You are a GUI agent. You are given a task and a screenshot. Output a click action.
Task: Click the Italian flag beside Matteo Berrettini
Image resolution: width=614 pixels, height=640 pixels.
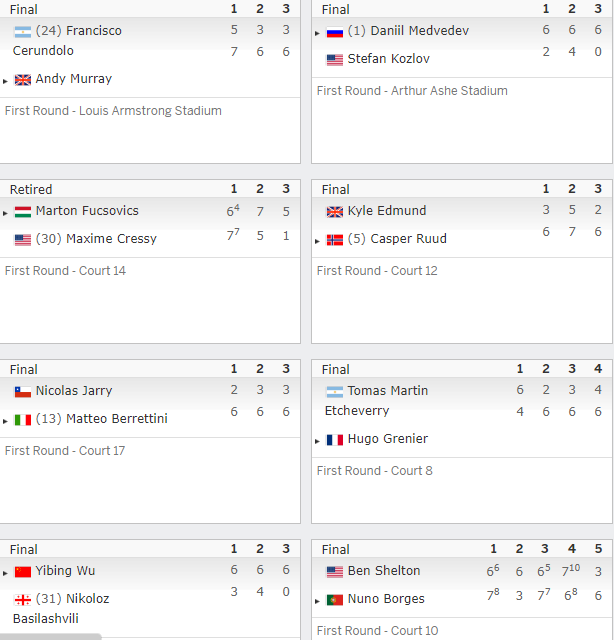click(22, 420)
